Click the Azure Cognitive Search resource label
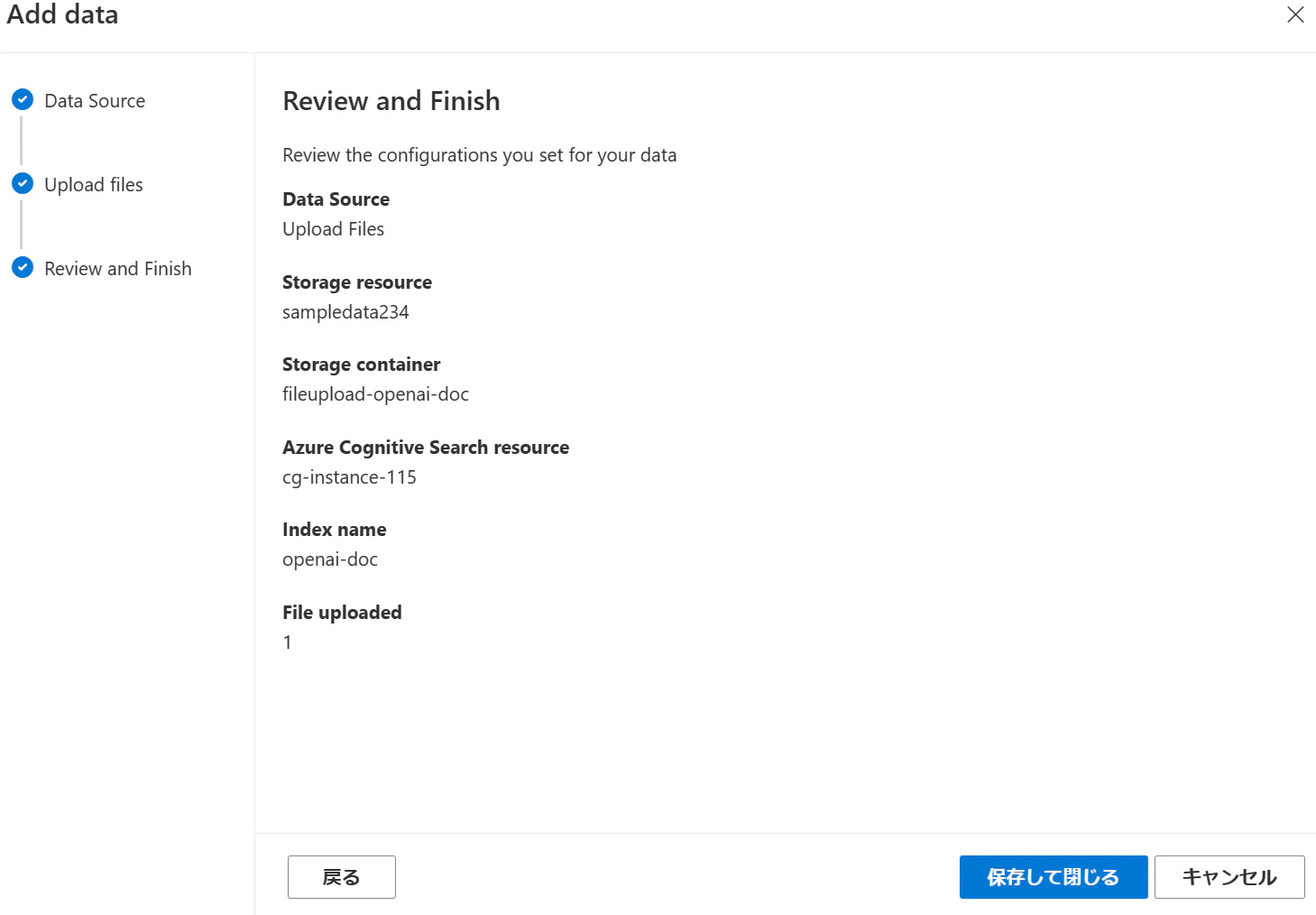The height and width of the screenshot is (915, 1316). click(426, 448)
